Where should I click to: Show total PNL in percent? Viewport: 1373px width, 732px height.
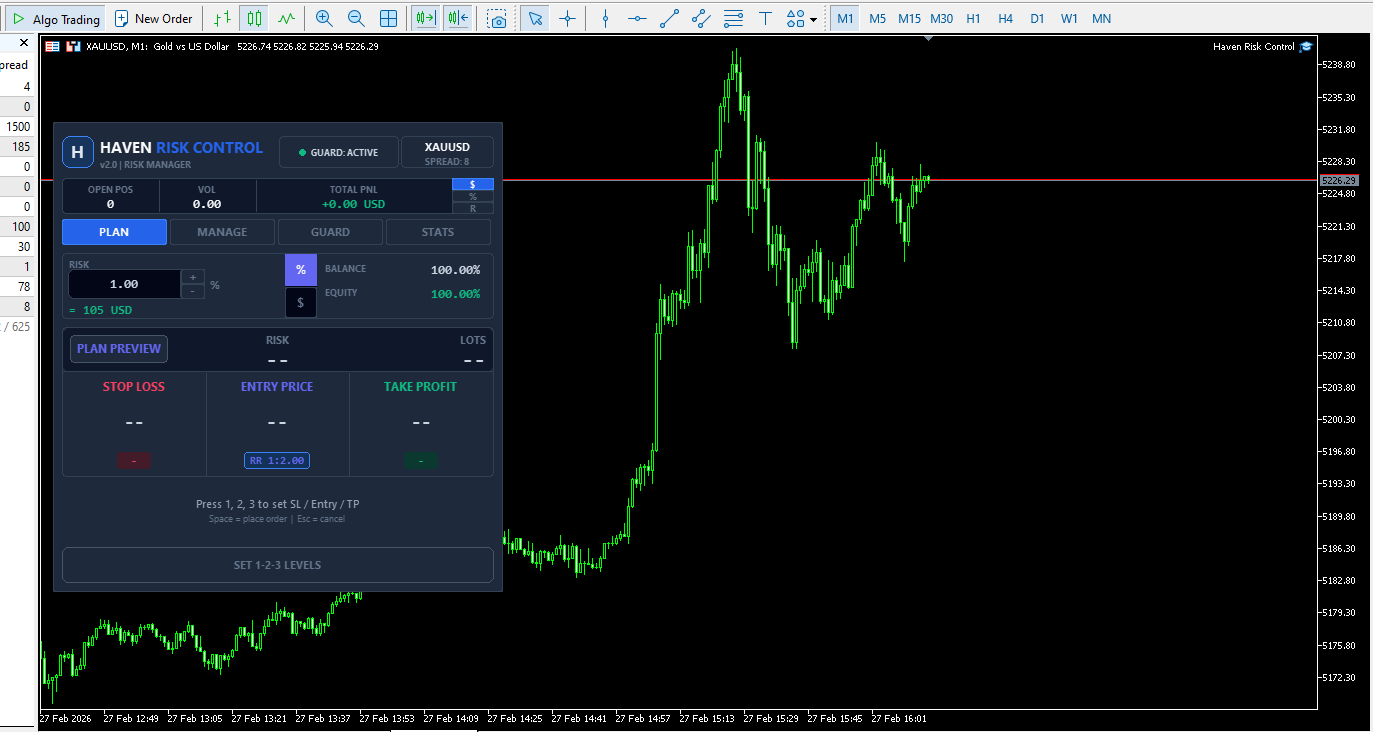coord(473,196)
